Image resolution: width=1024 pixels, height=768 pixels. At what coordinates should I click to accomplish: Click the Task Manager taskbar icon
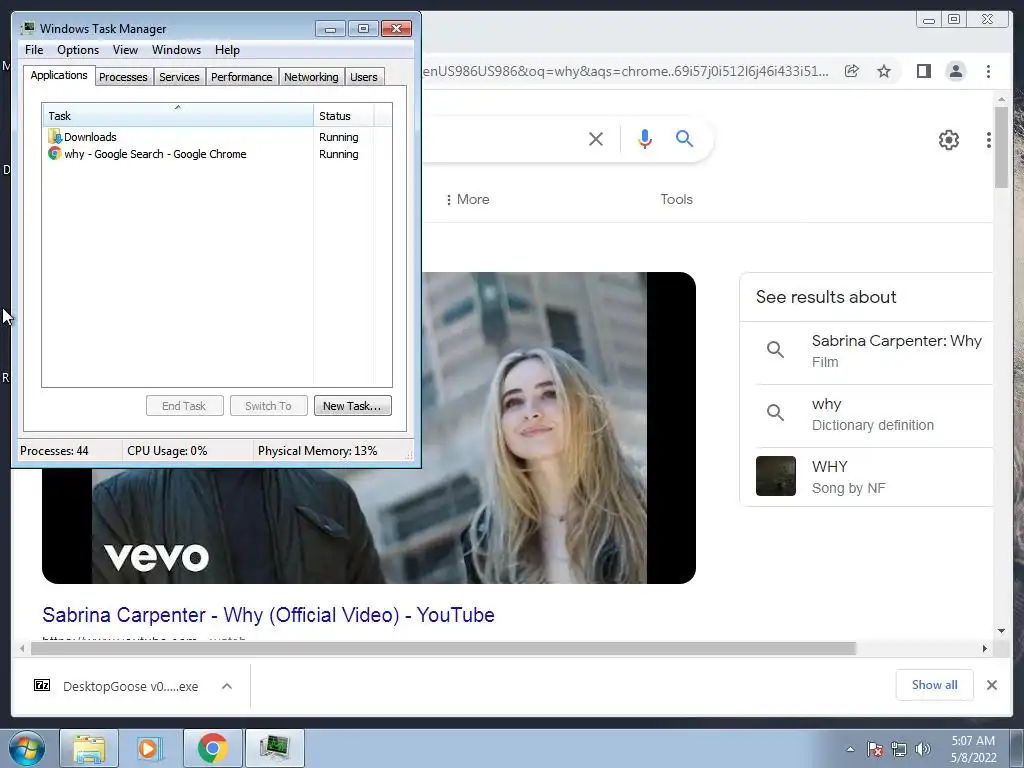coord(274,748)
